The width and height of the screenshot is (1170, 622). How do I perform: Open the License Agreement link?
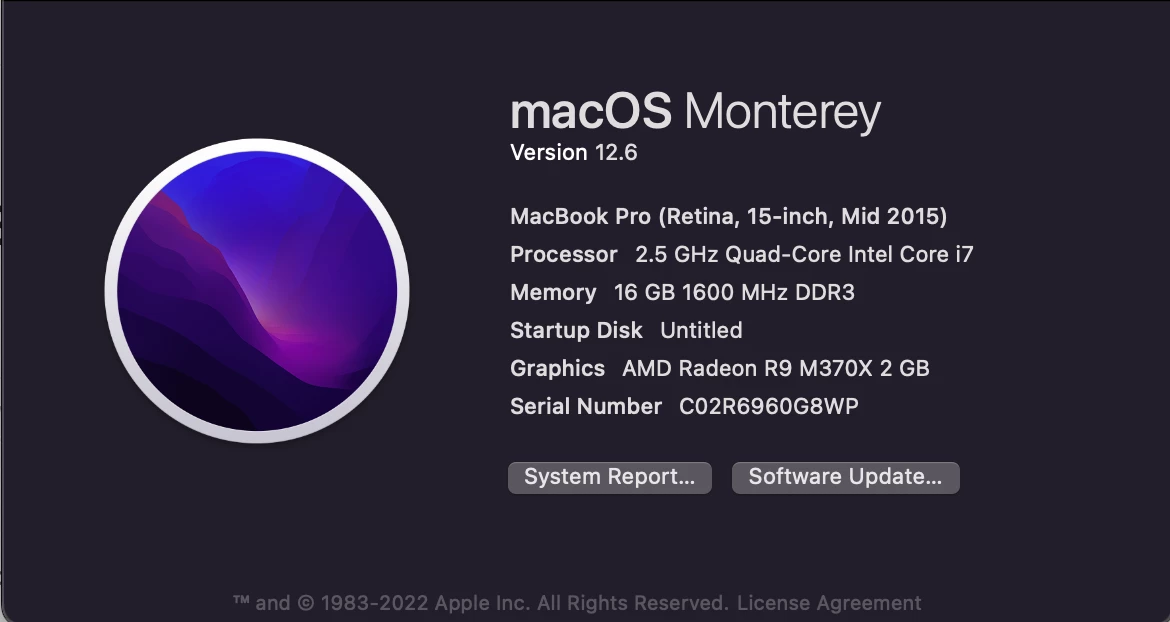click(829, 603)
